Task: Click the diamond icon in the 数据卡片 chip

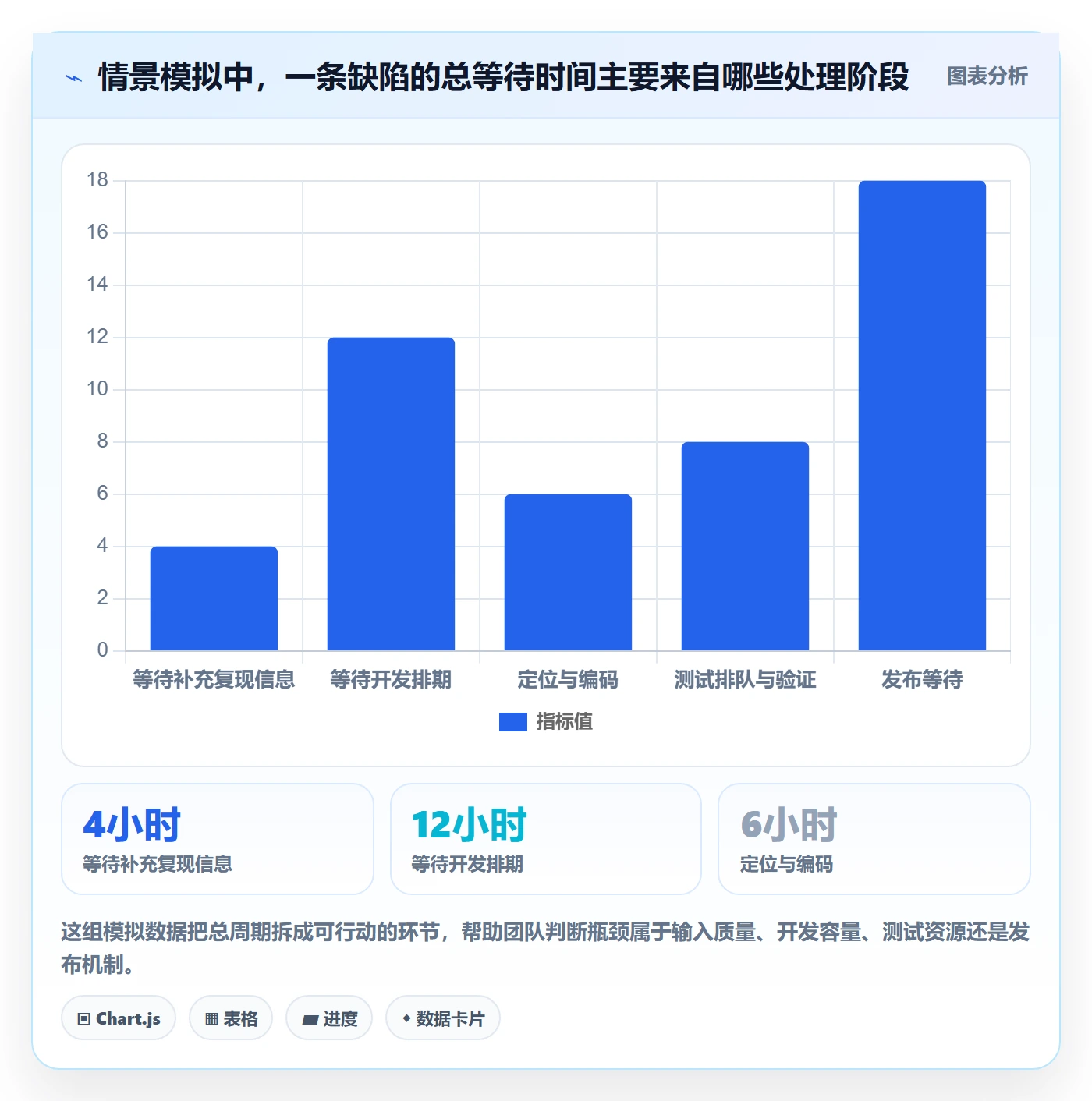Action: [406, 1018]
